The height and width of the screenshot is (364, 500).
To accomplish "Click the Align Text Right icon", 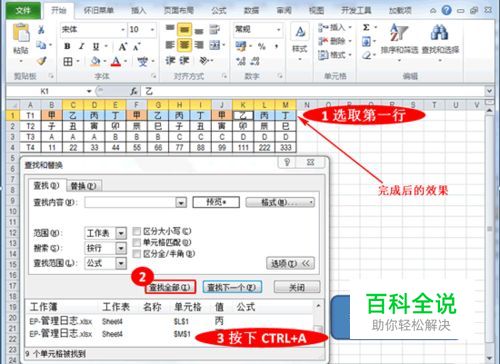I will (199, 45).
